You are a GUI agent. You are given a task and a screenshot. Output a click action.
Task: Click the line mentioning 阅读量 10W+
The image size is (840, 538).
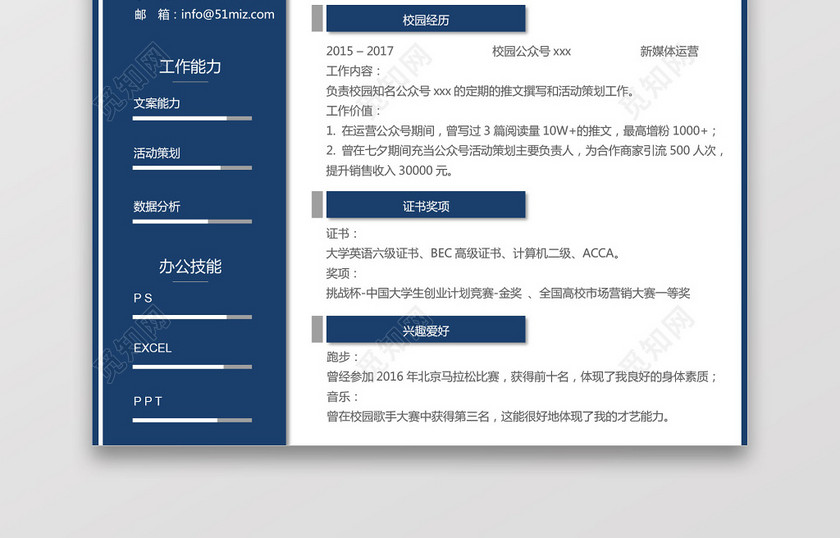521,130
